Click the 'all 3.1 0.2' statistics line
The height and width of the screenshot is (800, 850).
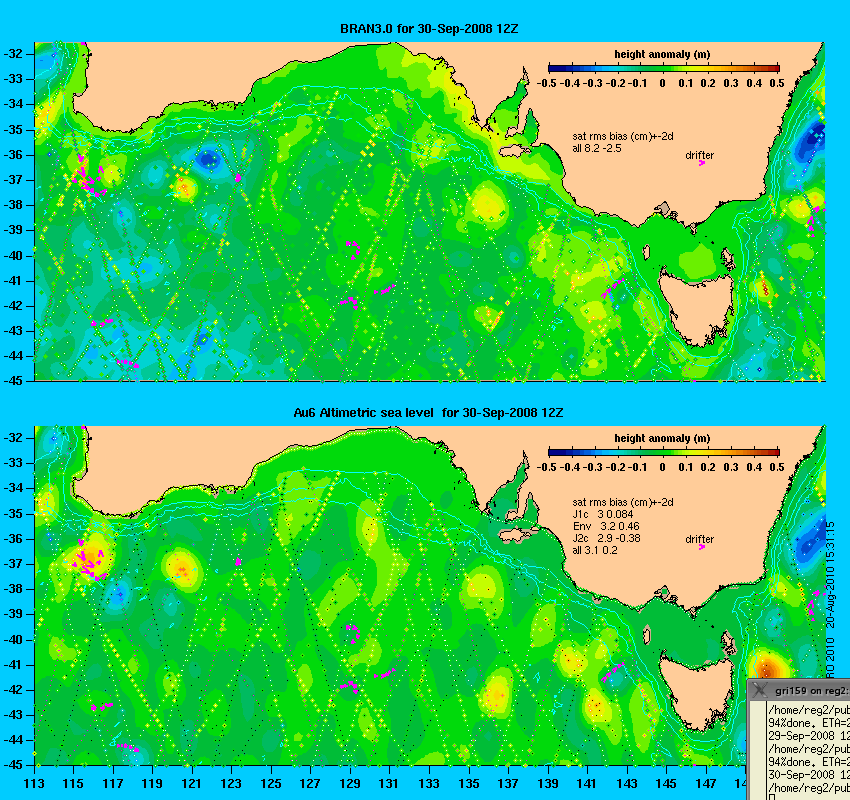595,550
